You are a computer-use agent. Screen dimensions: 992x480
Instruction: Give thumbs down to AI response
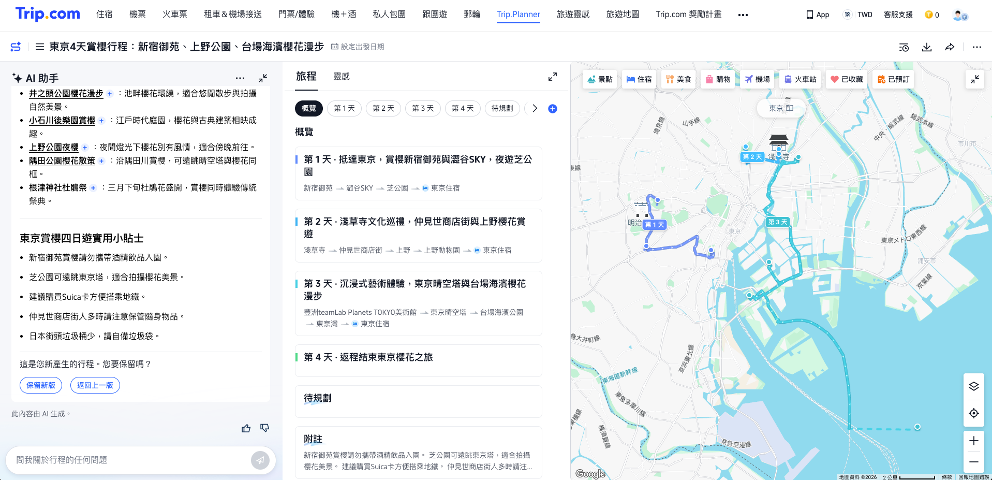pos(264,428)
